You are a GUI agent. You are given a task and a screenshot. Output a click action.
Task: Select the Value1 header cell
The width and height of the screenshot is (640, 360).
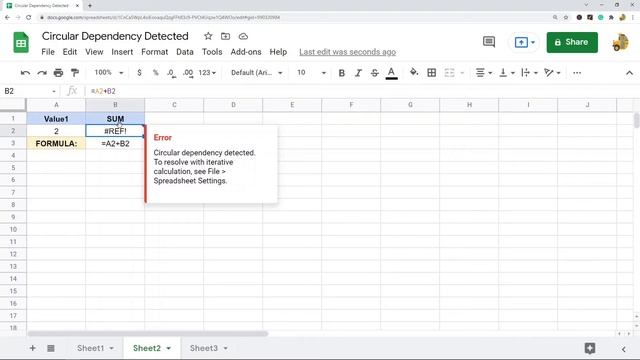[56, 119]
